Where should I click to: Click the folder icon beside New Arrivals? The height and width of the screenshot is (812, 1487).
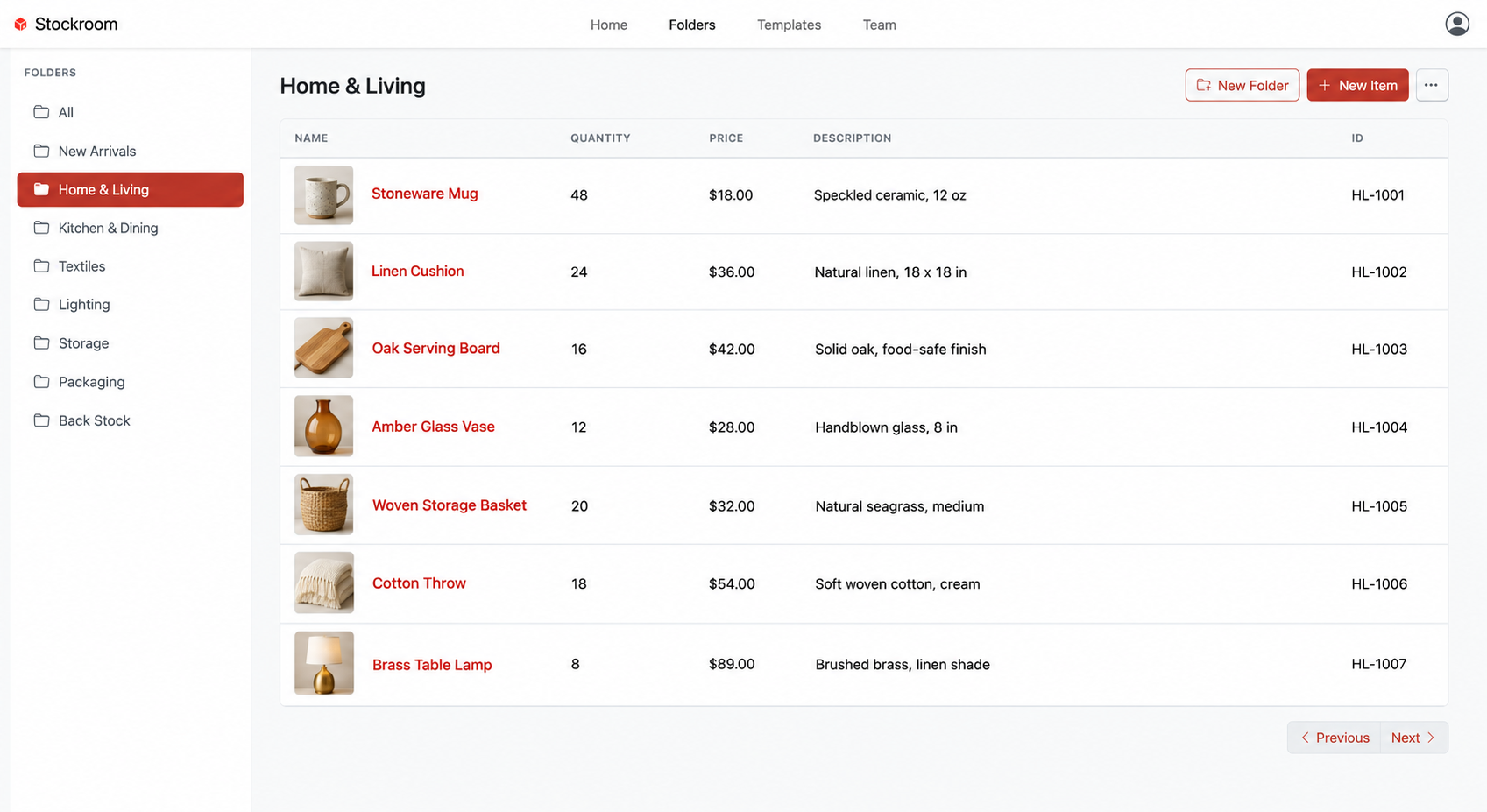click(41, 151)
